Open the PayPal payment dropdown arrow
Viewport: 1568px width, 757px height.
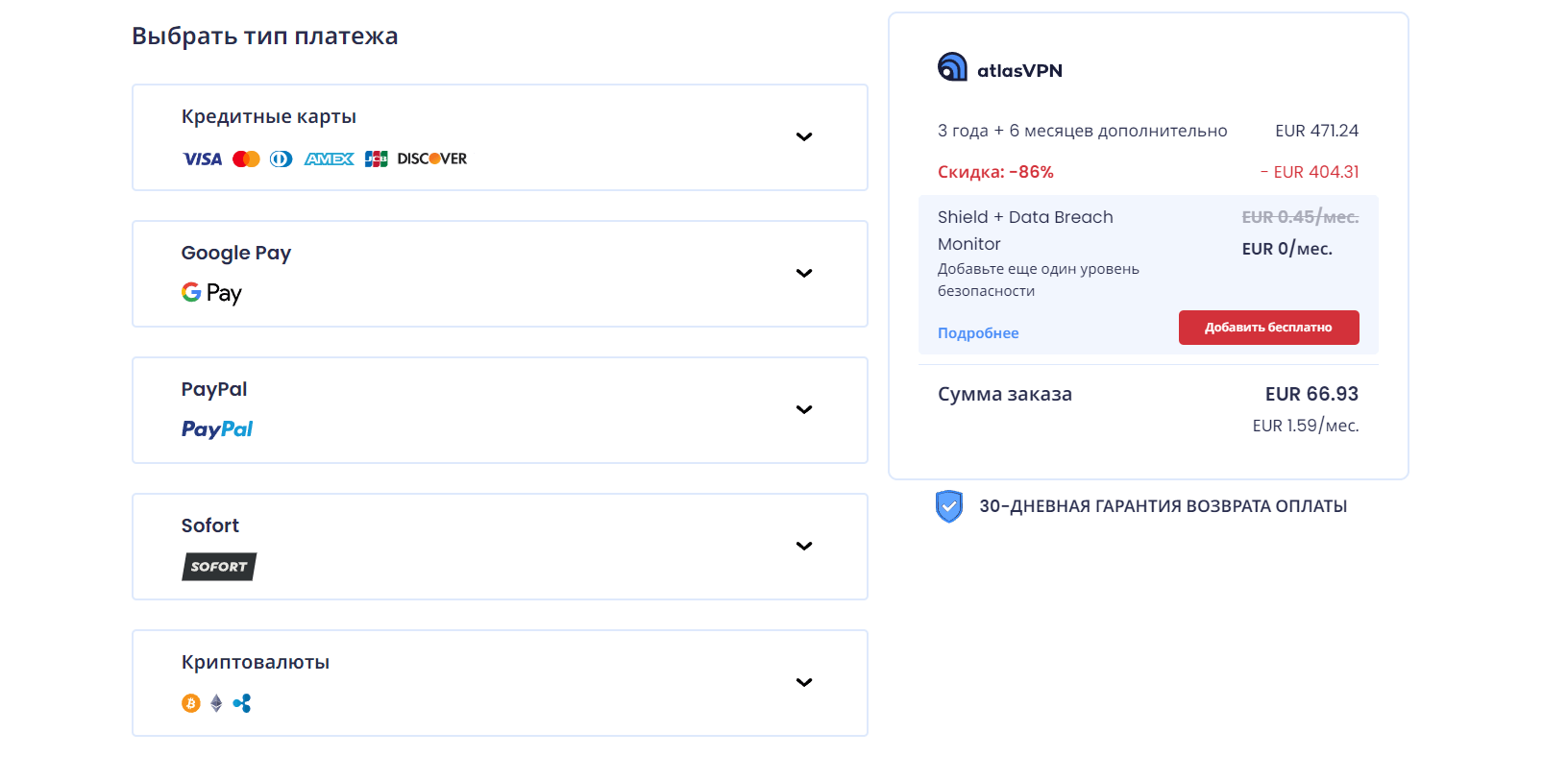click(x=804, y=409)
